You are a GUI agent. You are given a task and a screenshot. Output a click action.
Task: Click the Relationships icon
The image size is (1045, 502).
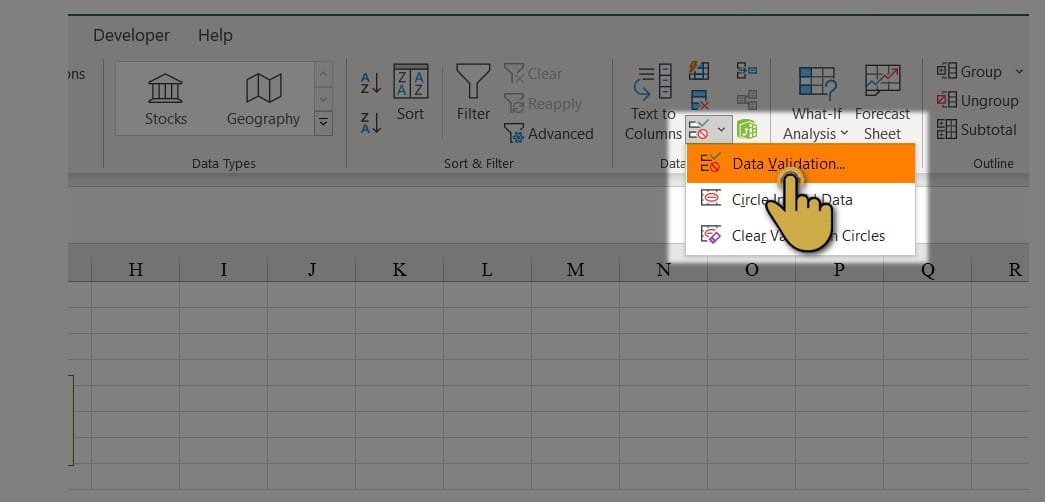[746, 100]
